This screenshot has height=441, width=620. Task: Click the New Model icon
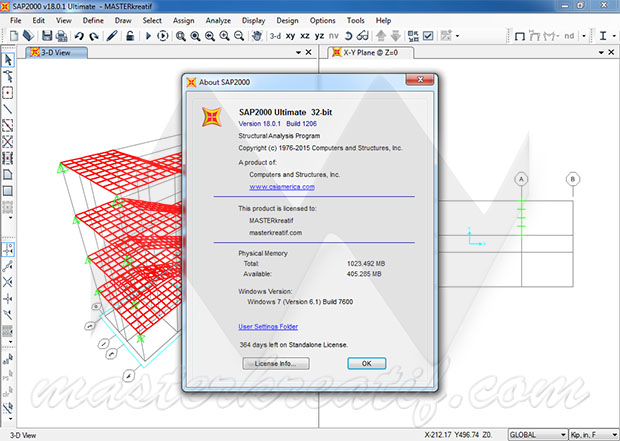coord(14,36)
